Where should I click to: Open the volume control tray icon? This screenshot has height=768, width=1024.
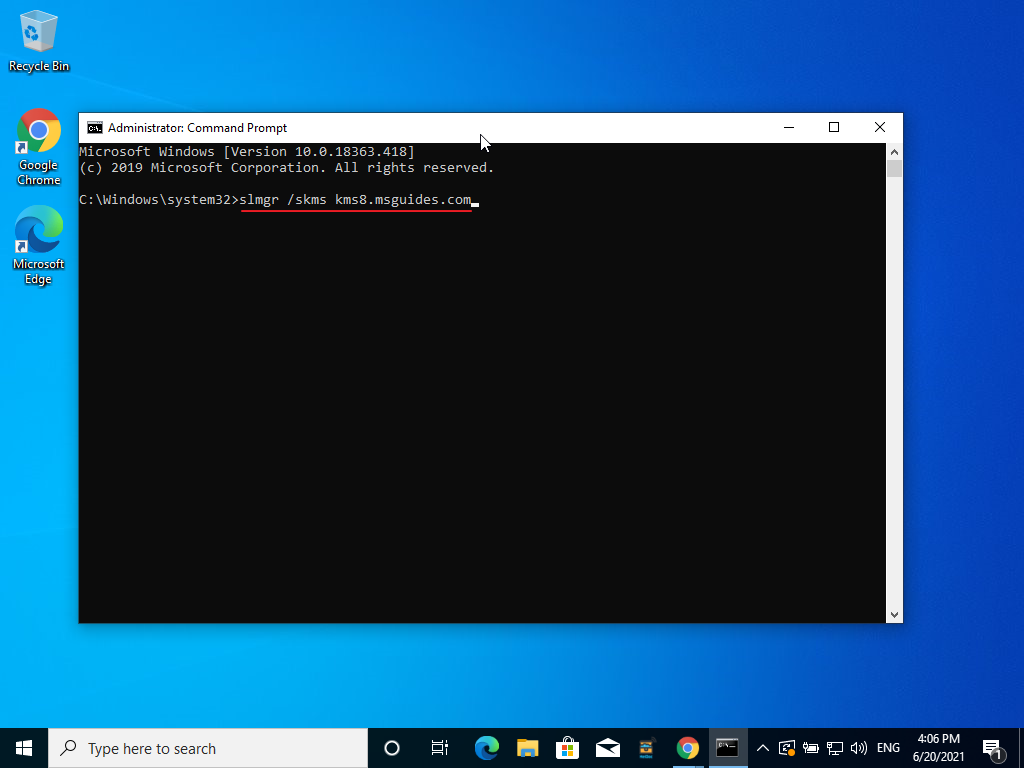pos(859,748)
